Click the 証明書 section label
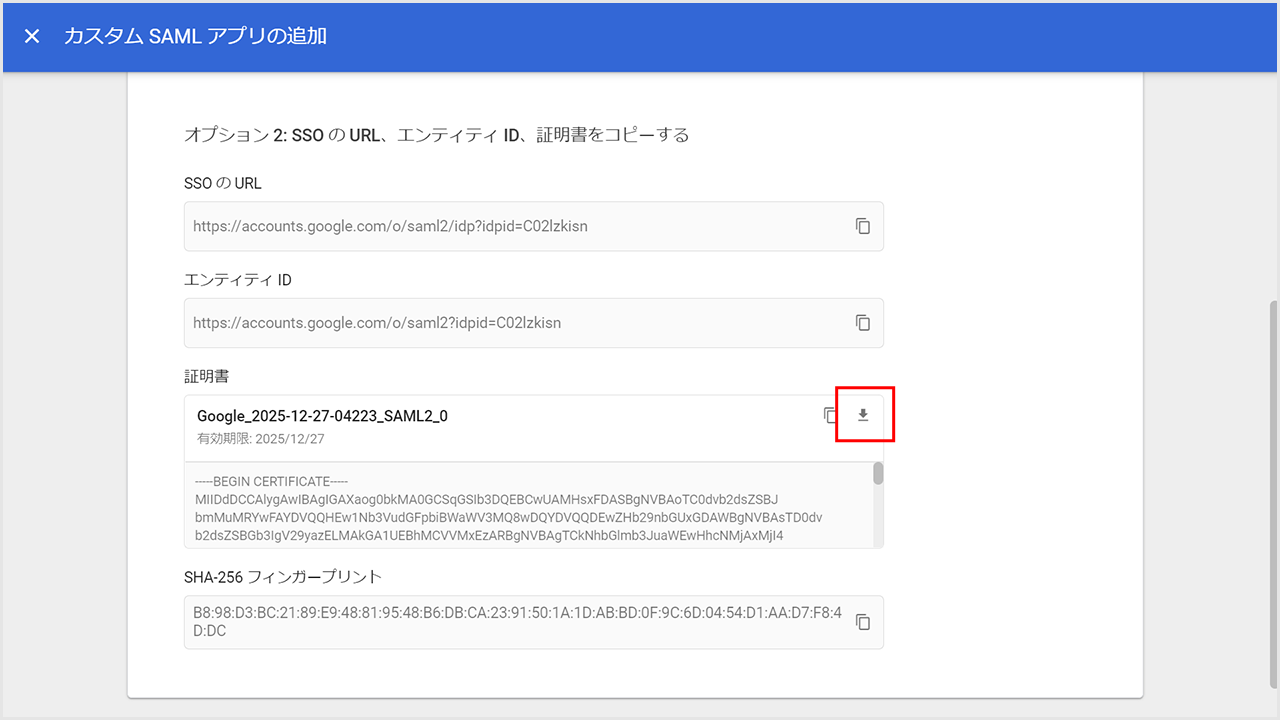 (x=207, y=376)
